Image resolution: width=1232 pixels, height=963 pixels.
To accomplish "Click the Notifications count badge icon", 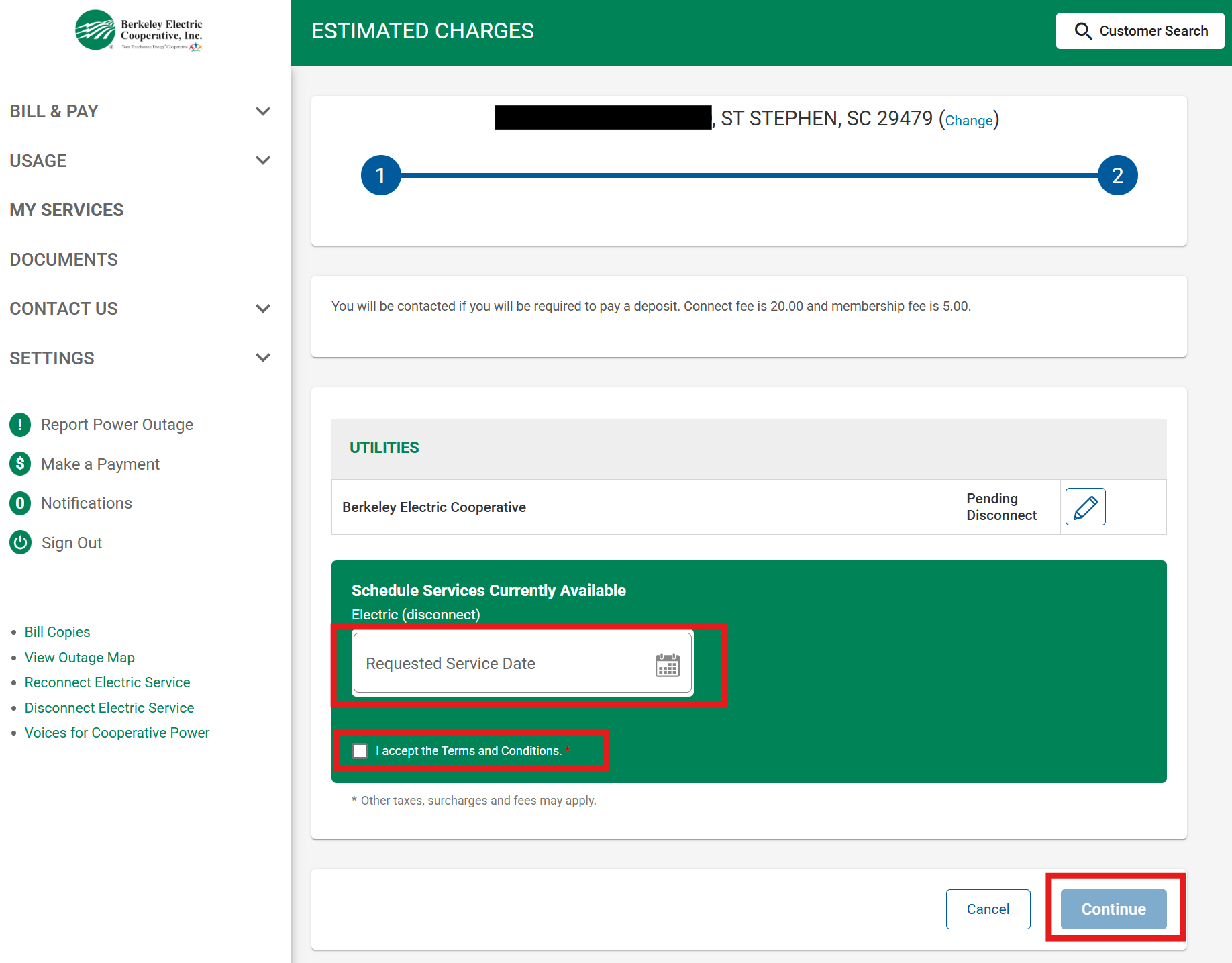I will 20,503.
